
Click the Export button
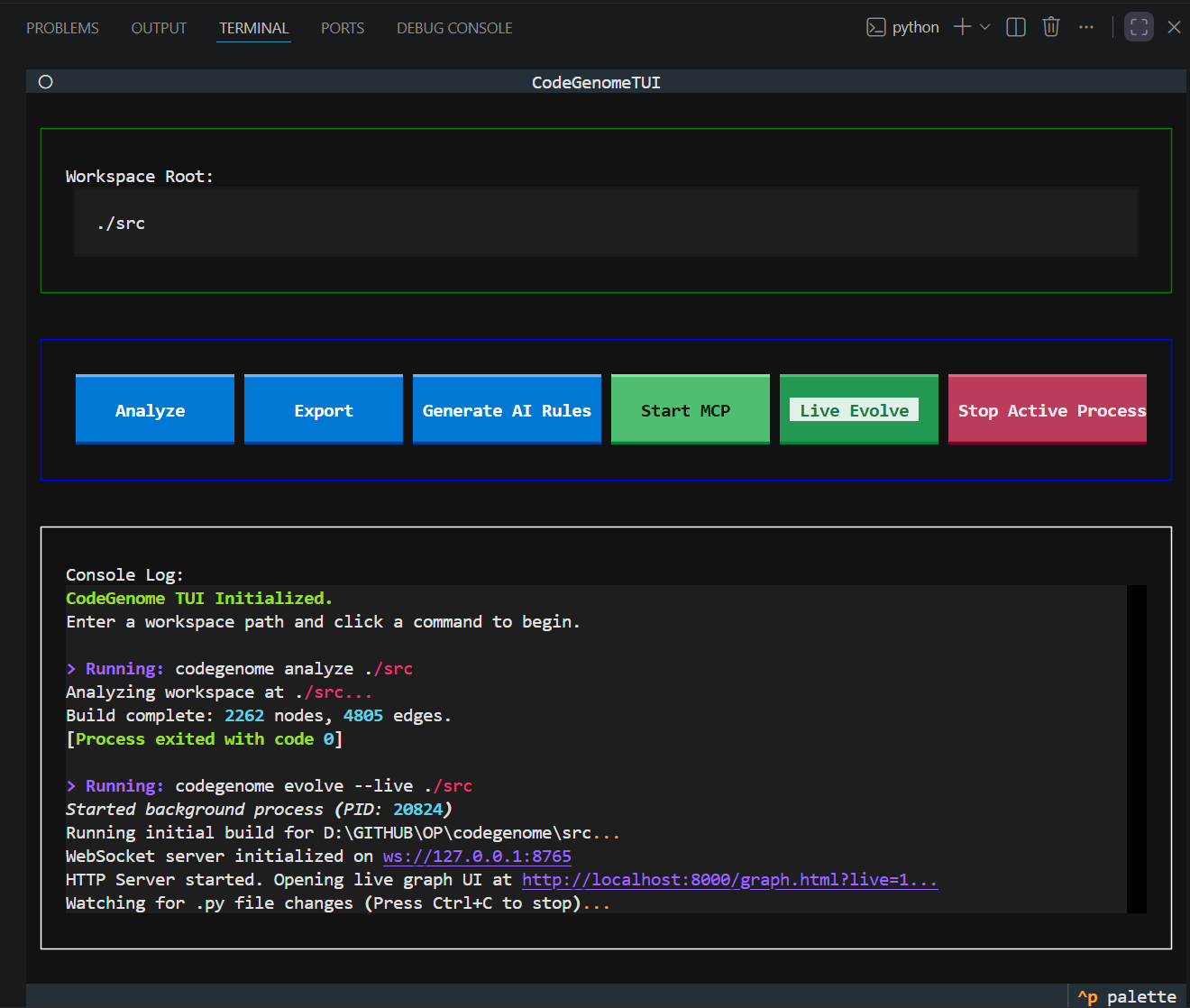pos(324,409)
